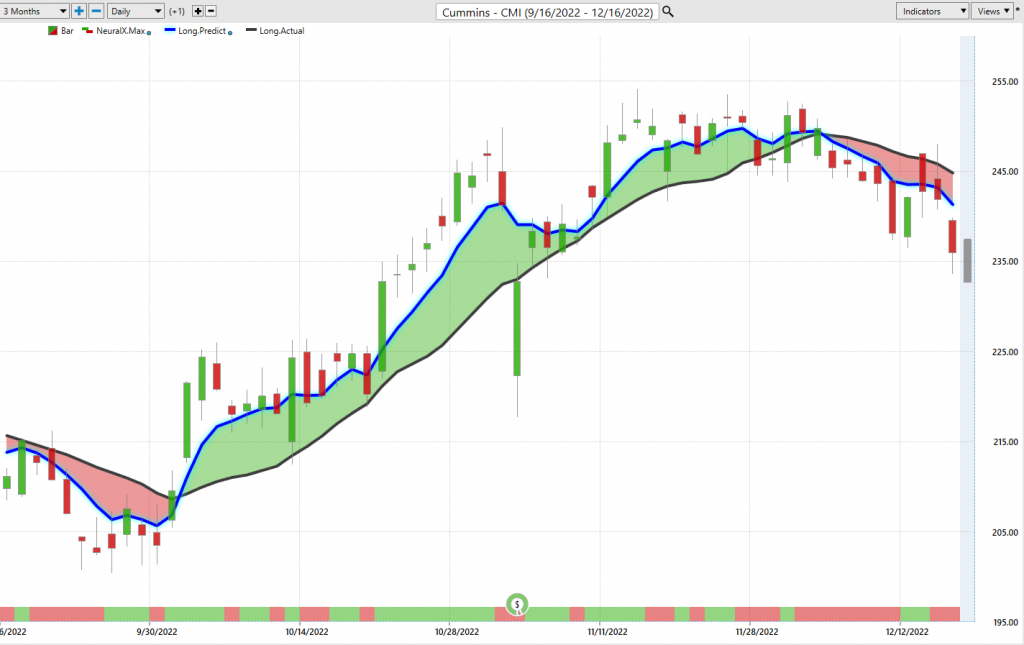The width and height of the screenshot is (1024, 645).
Task: Click the gray price marker on right edge
Action: tap(967, 260)
